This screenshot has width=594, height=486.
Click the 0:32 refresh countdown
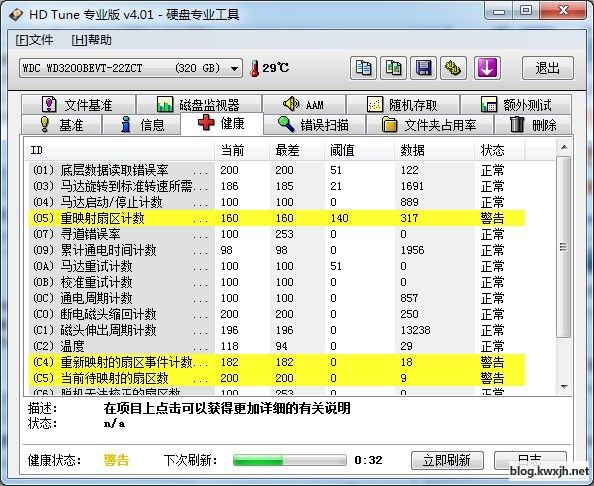point(368,460)
